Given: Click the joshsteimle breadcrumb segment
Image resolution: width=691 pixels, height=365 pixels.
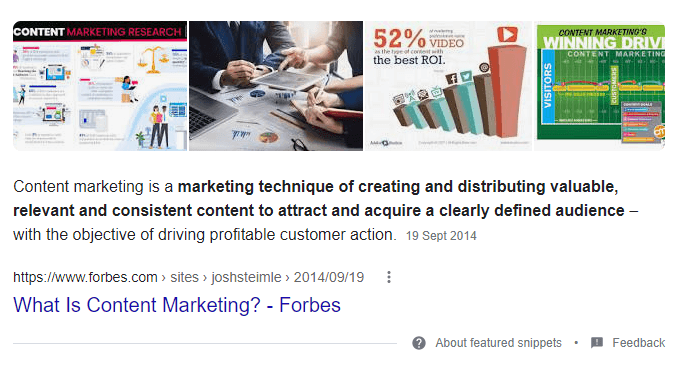Looking at the screenshot, I should click(246, 277).
